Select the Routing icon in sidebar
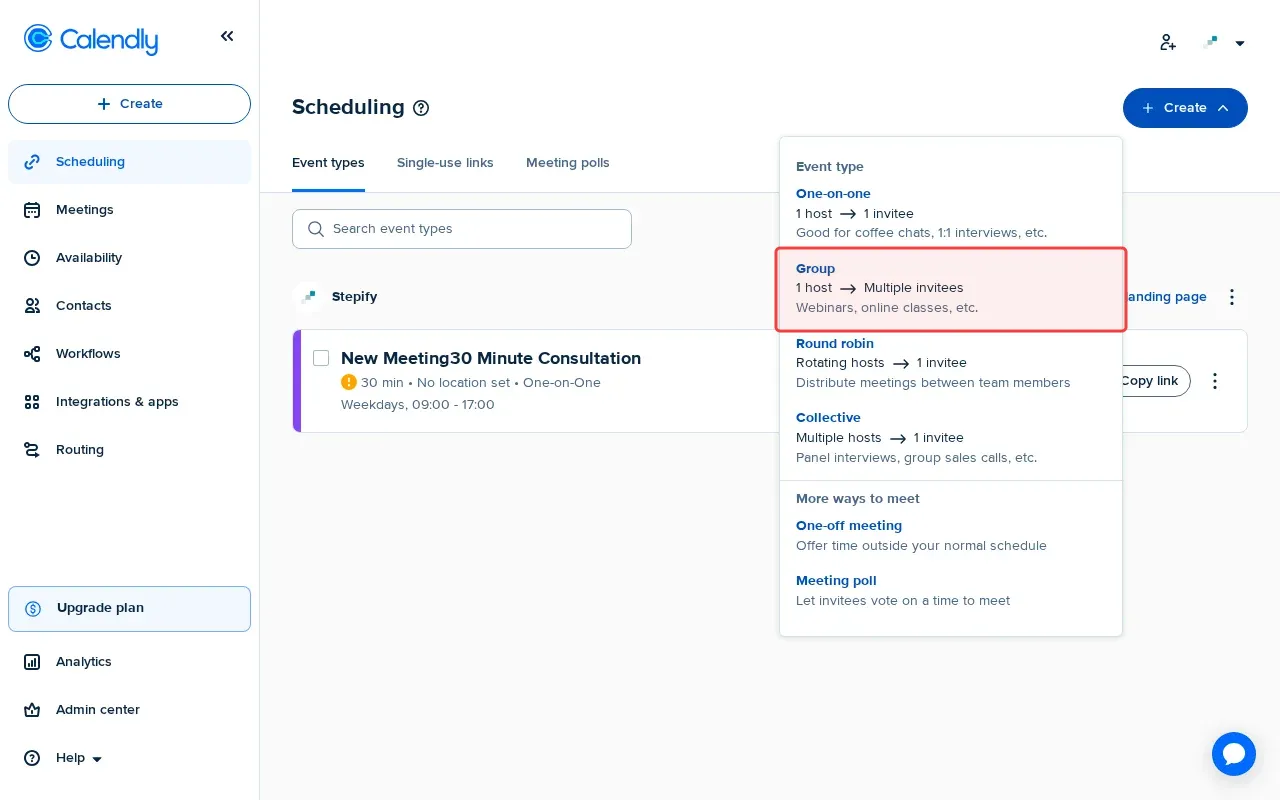The height and width of the screenshot is (800, 1280). 31,450
